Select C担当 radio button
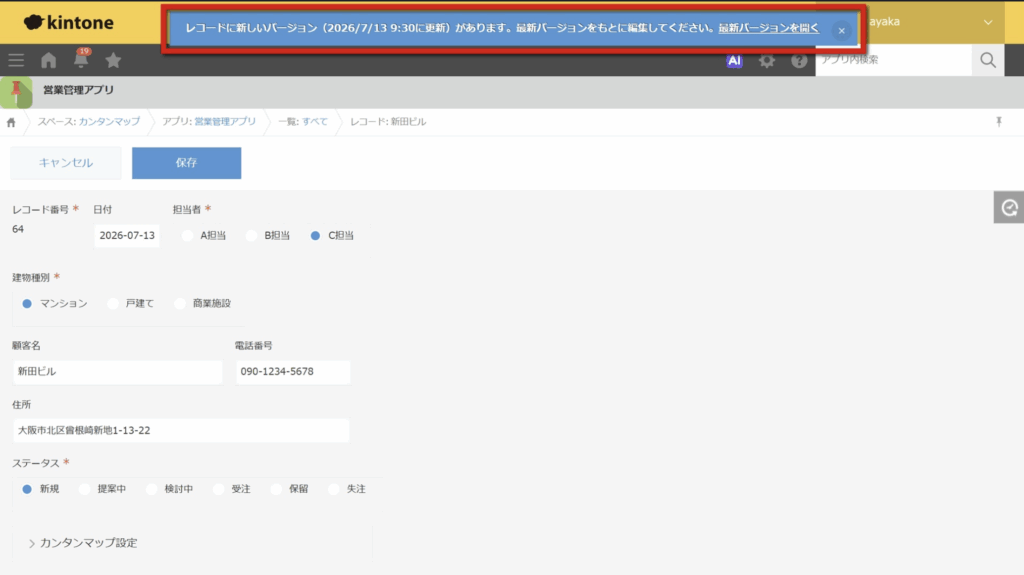The height and width of the screenshot is (575, 1024). pyautogui.click(x=315, y=235)
